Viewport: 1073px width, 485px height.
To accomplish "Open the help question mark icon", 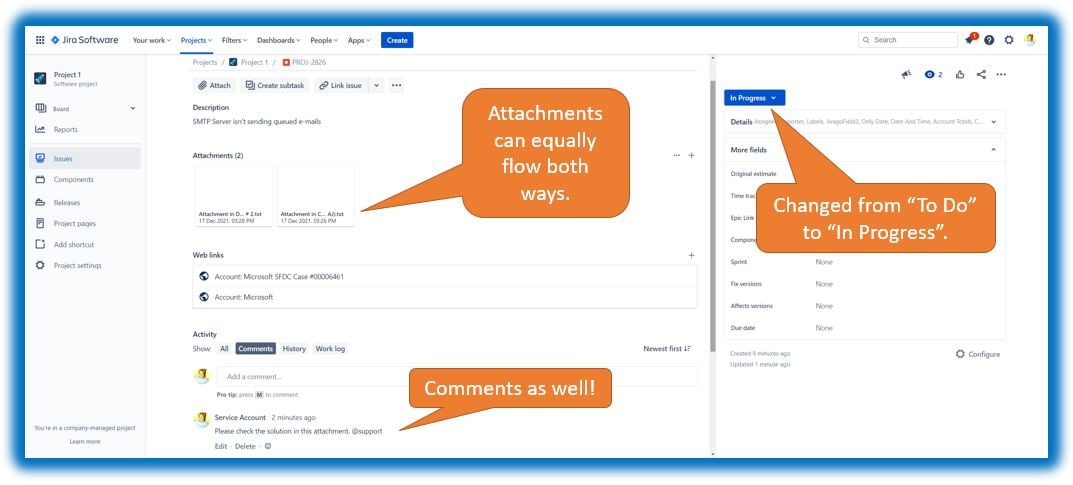I will [990, 40].
